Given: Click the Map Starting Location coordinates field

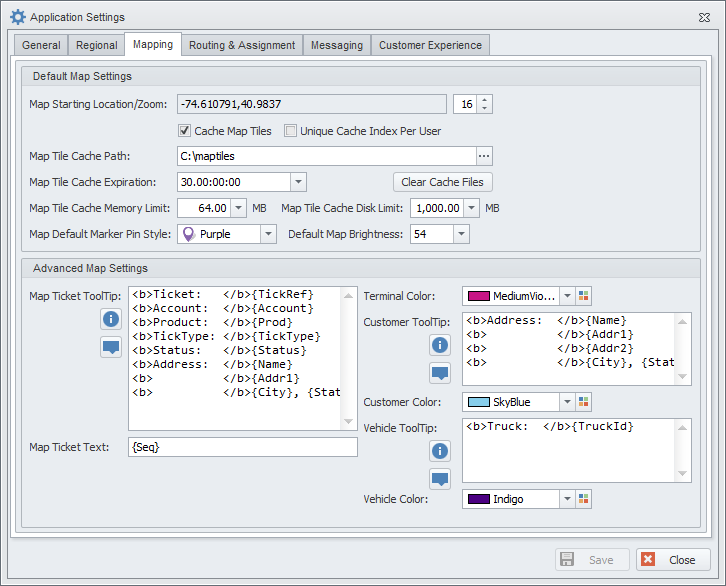Looking at the screenshot, I should (x=312, y=104).
